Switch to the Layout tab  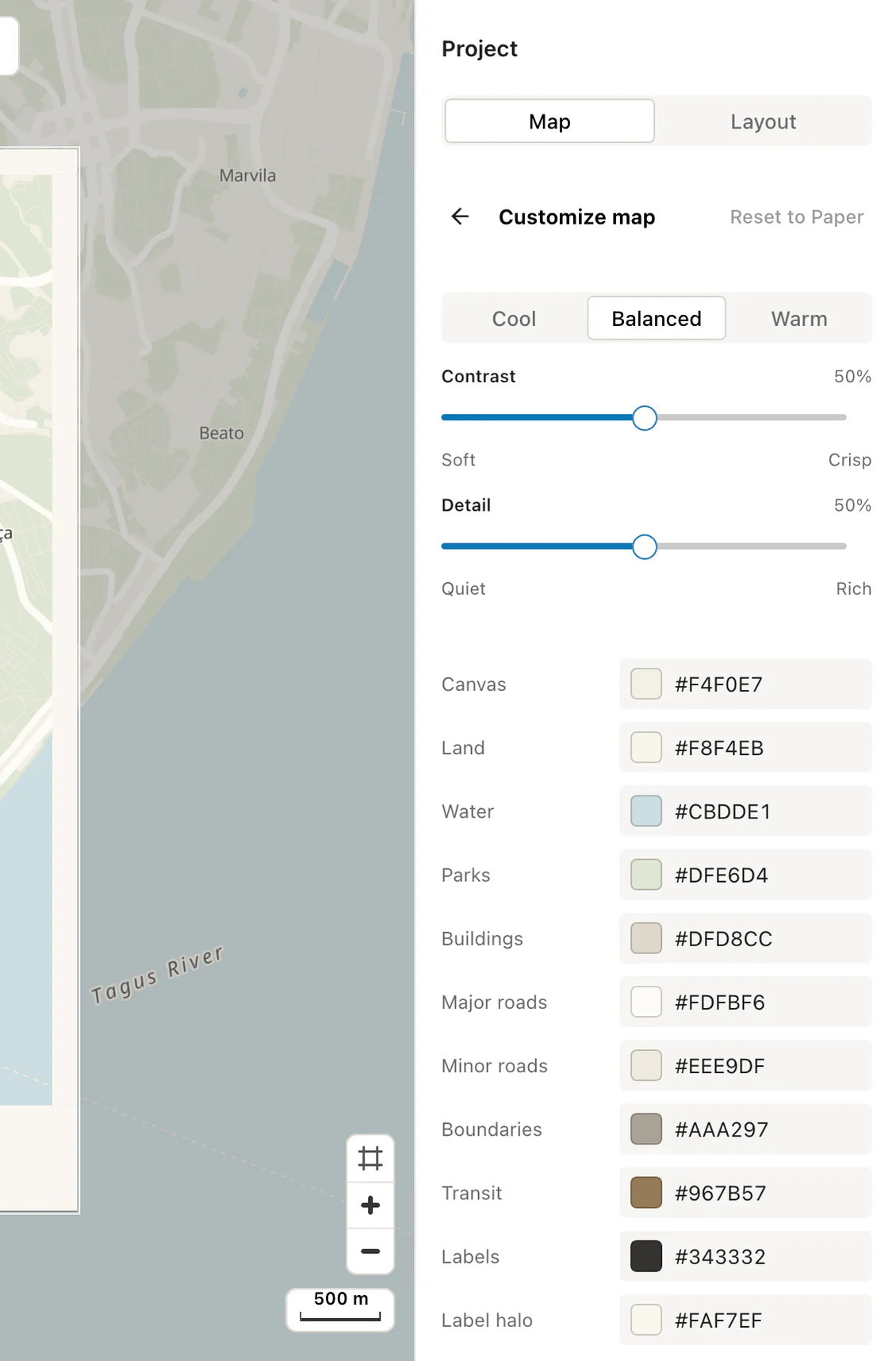coord(763,121)
